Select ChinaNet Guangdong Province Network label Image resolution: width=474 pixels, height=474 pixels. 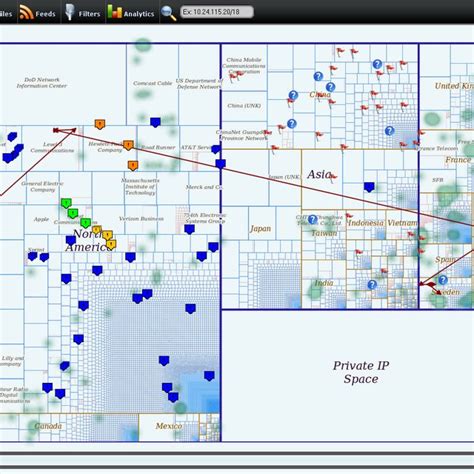click(x=244, y=135)
